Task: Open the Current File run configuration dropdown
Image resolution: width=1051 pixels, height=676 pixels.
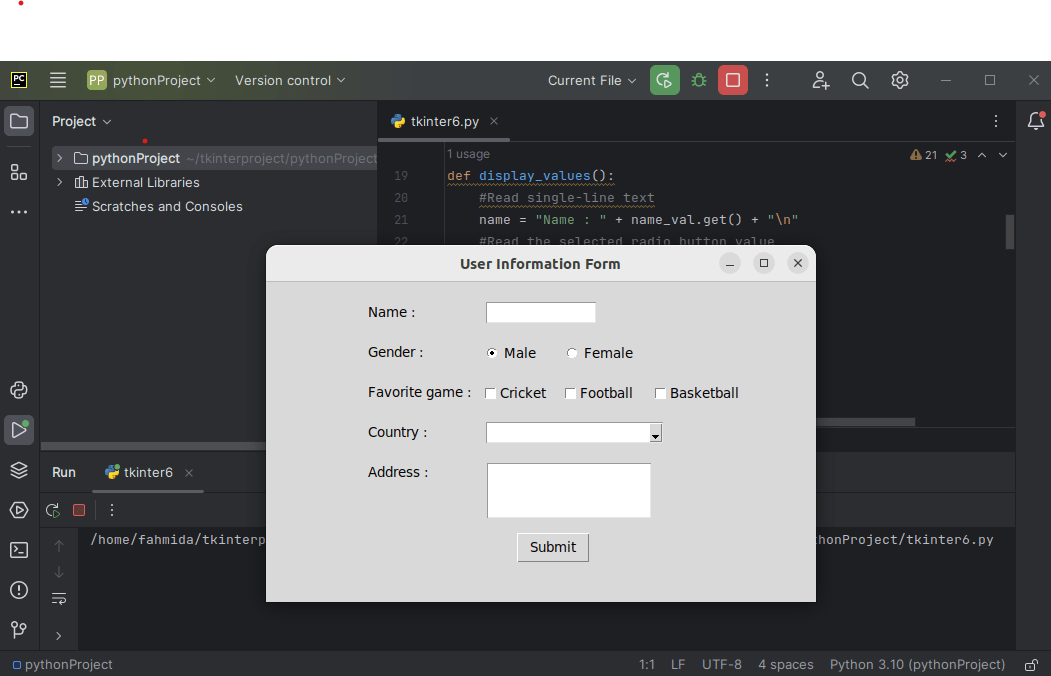Action: pyautogui.click(x=590, y=80)
